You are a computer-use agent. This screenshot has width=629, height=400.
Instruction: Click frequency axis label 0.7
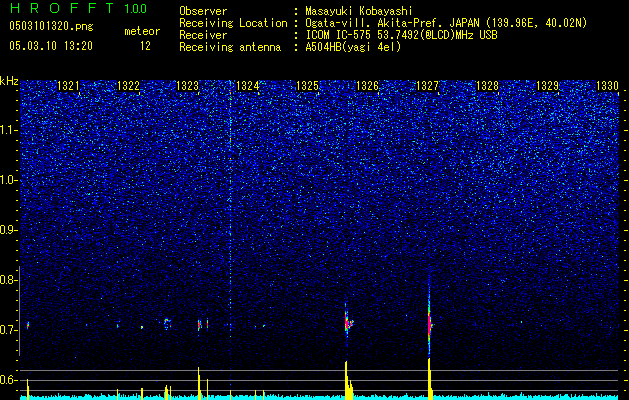point(9,330)
